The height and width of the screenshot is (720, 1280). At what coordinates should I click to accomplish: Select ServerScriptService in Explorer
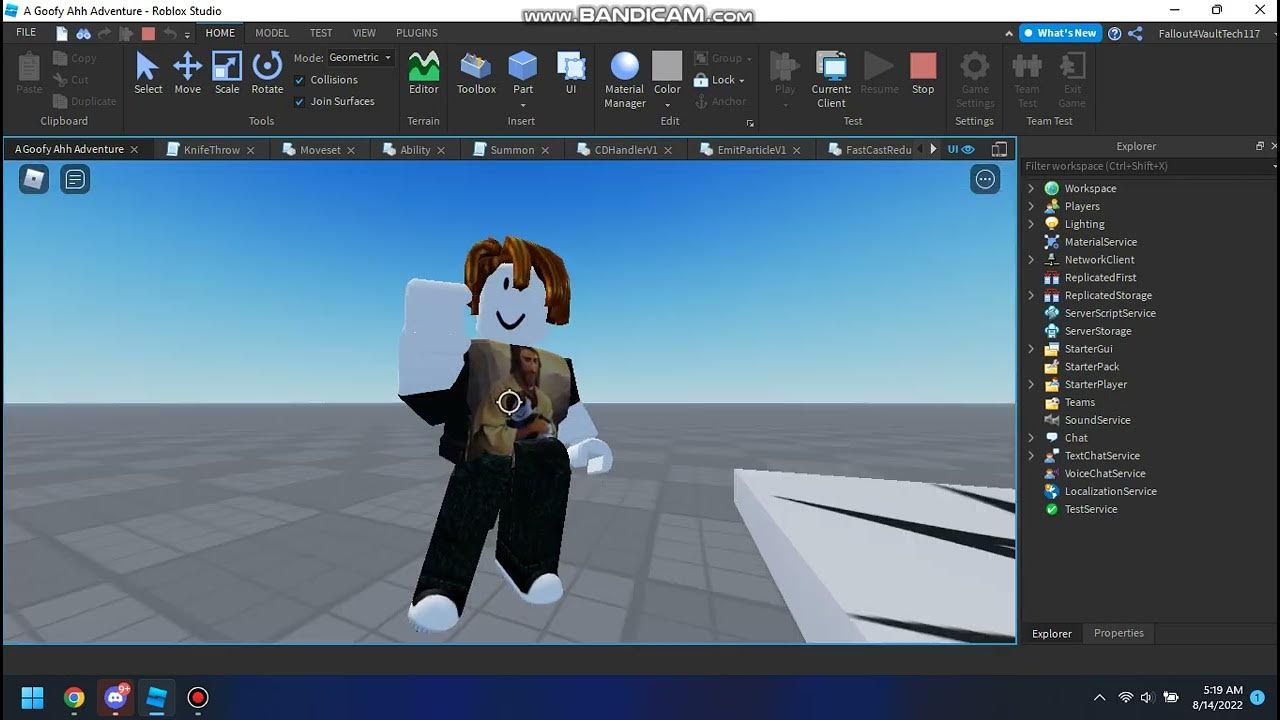tap(1110, 313)
